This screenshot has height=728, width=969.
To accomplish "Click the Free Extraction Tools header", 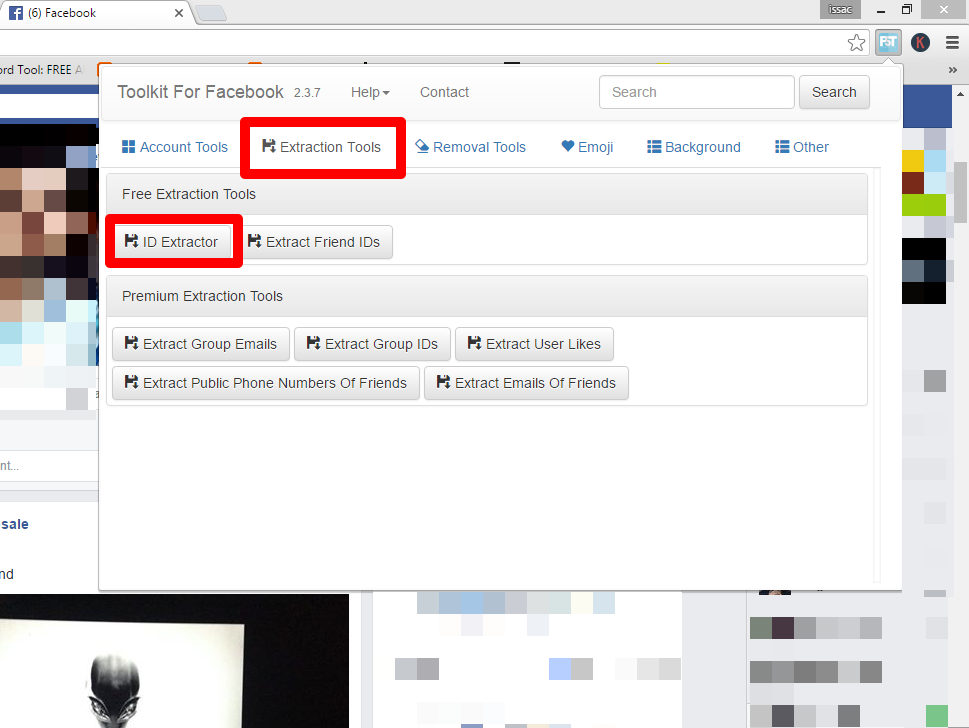I will tap(487, 194).
